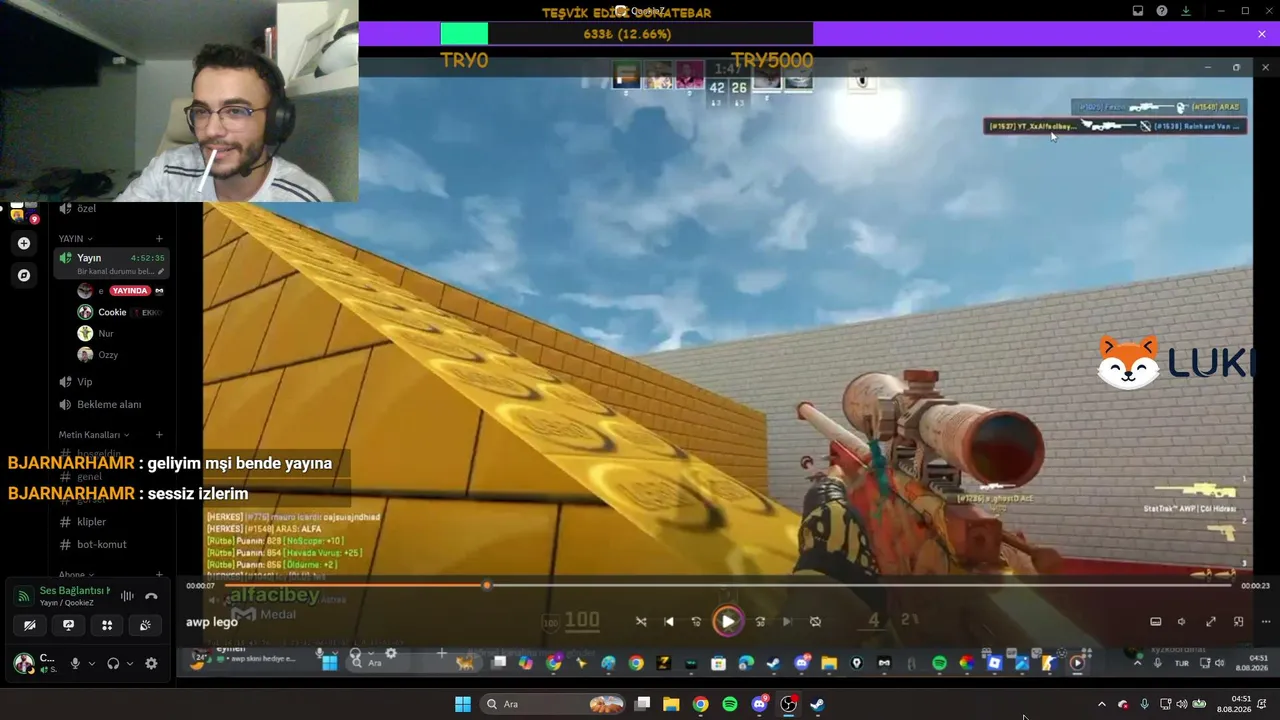The height and width of the screenshot is (720, 1280).
Task: Open the system volume control
Action: (x=1182, y=704)
